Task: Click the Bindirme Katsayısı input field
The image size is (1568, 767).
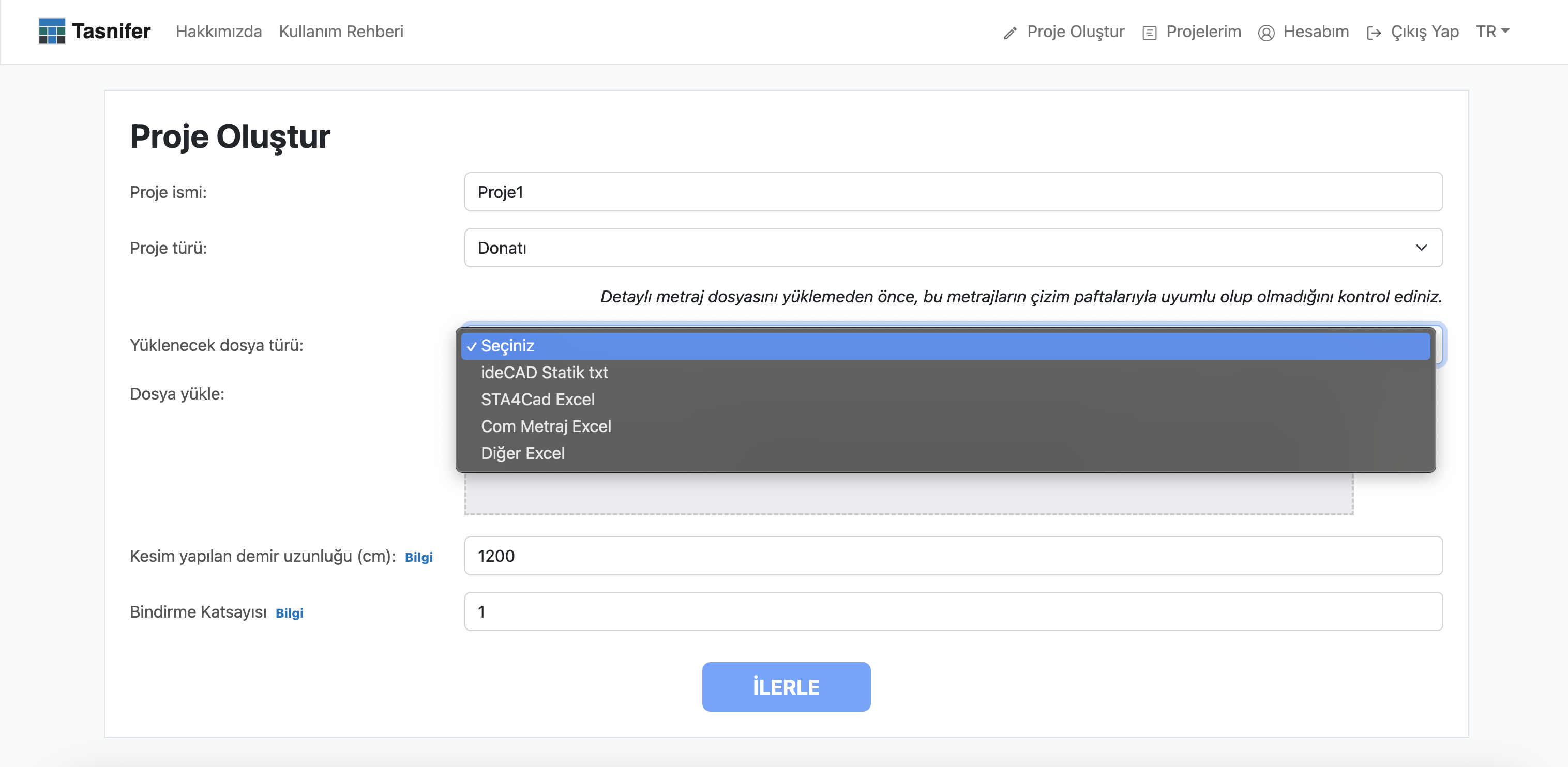Action: click(x=953, y=611)
